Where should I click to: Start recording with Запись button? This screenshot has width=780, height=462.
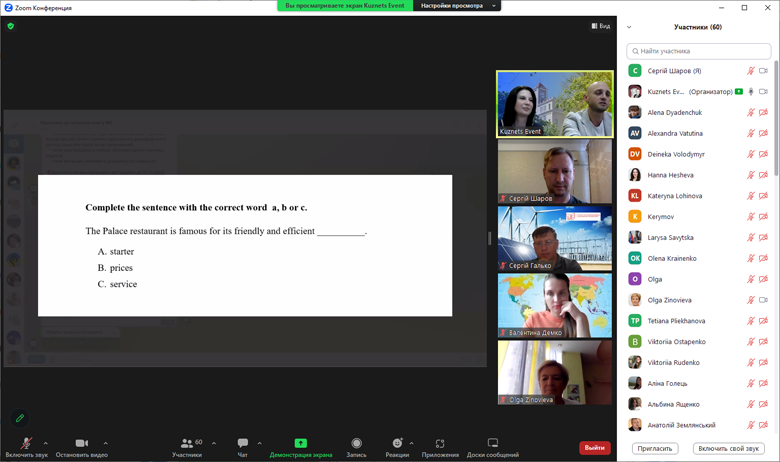tap(356, 447)
